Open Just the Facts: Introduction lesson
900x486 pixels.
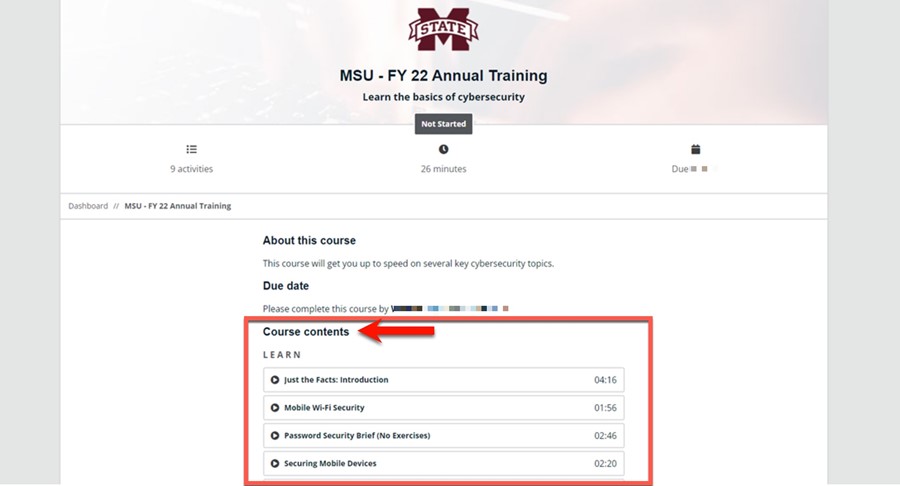(444, 380)
